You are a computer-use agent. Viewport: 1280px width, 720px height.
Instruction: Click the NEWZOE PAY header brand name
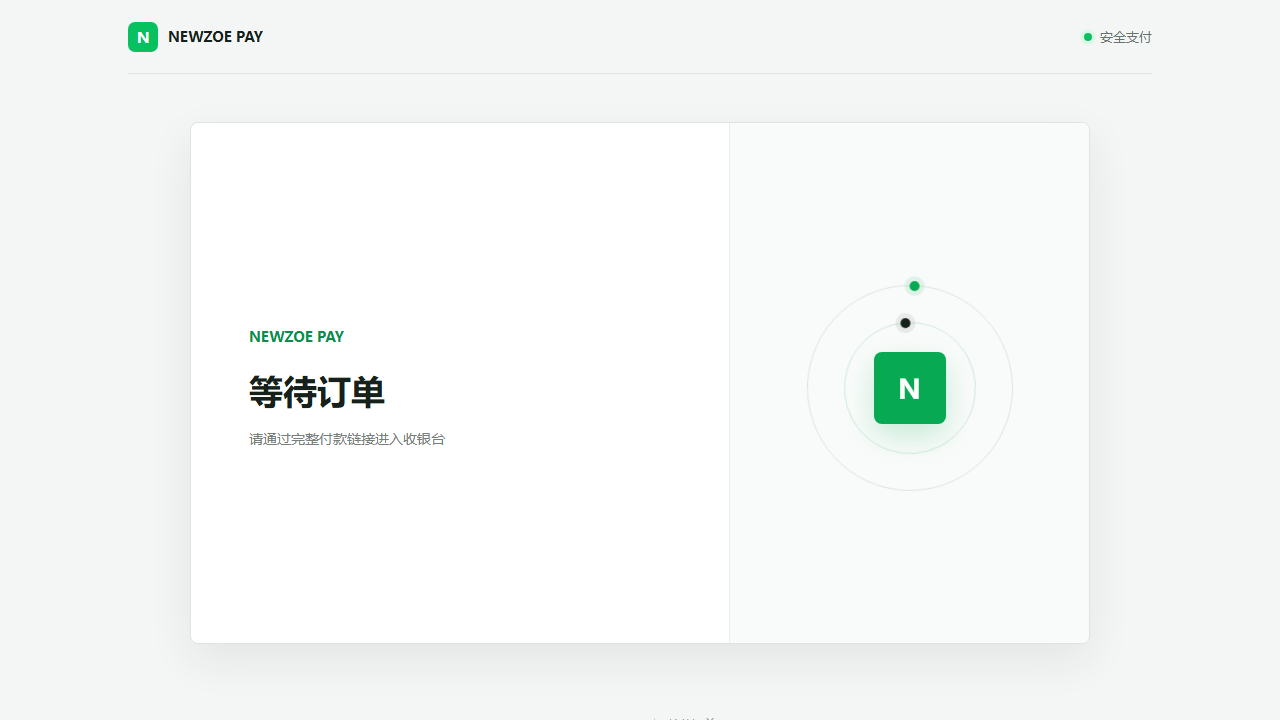(x=215, y=37)
